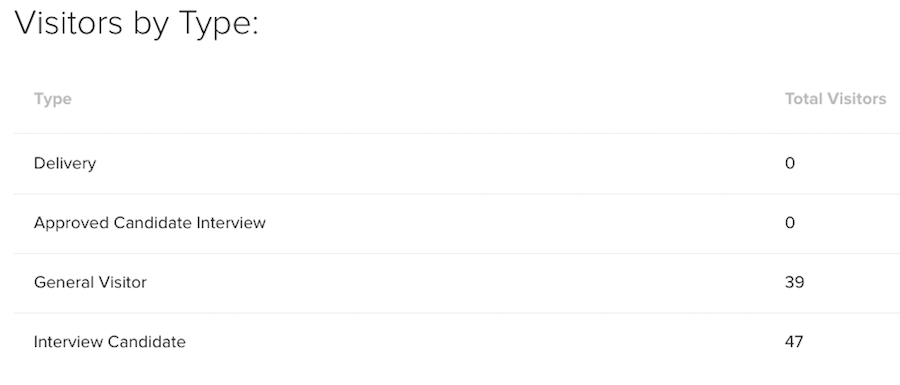Viewport: 900px width, 385px height.
Task: Click the word 'Approved' in the second row
Action: [x=72, y=223]
